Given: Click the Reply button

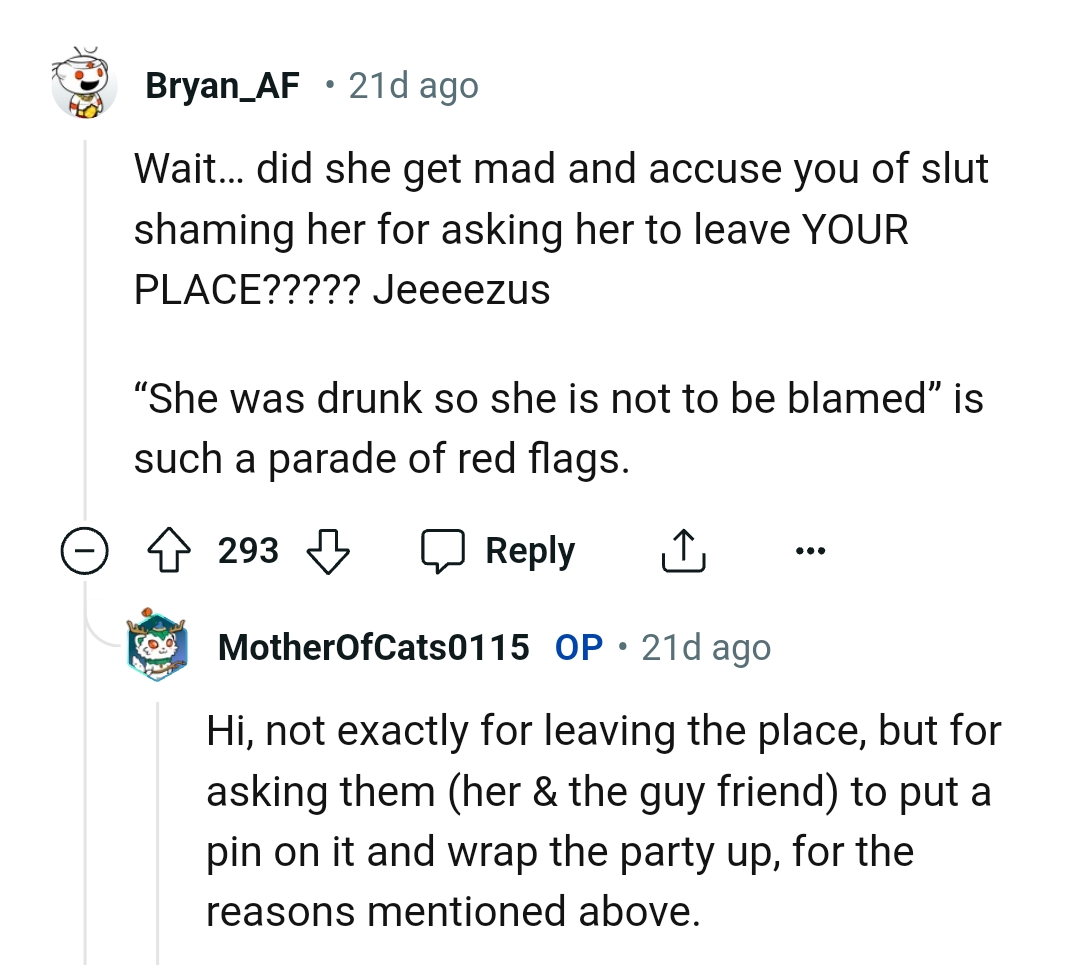Looking at the screenshot, I should [530, 549].
